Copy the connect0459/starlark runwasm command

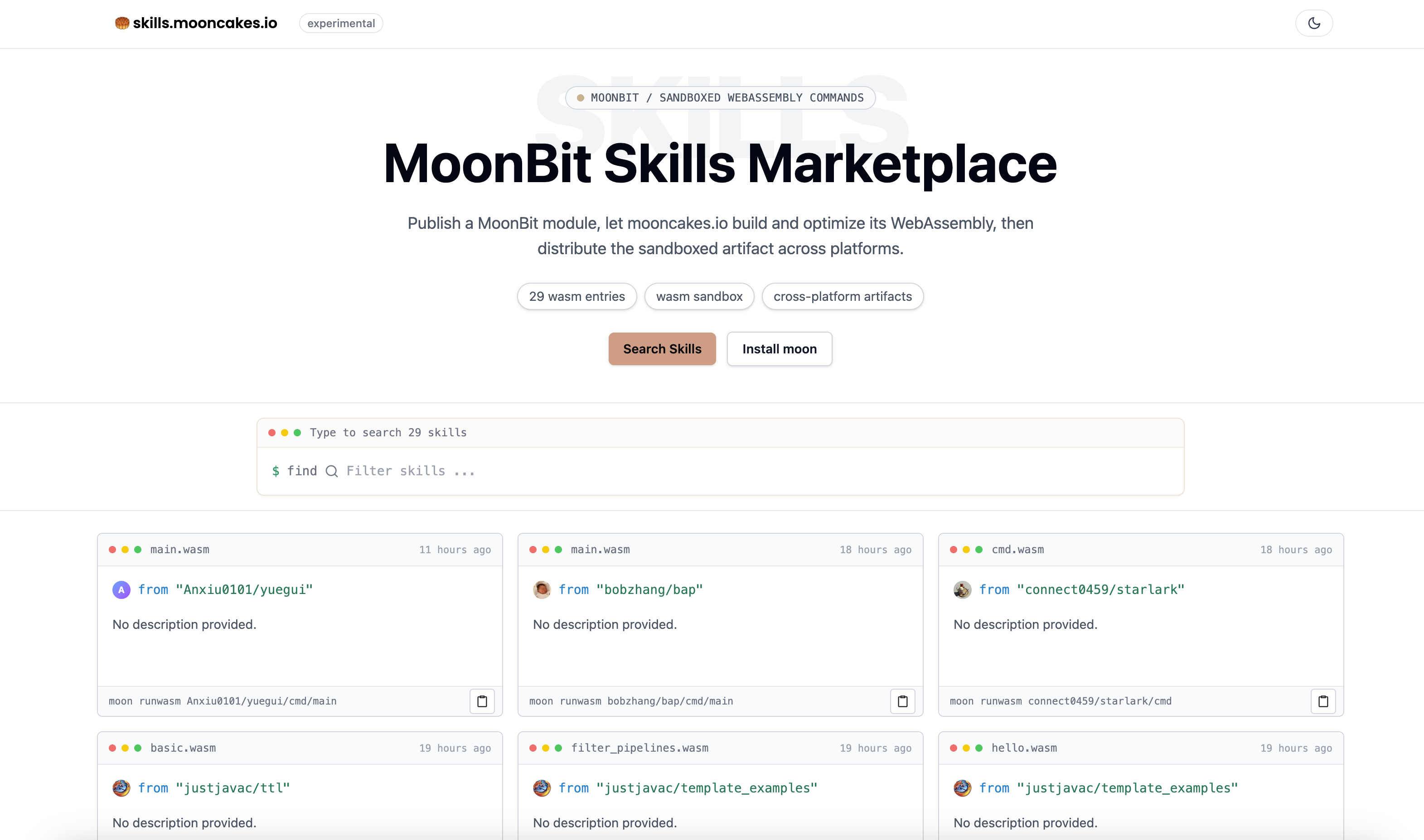click(1323, 701)
